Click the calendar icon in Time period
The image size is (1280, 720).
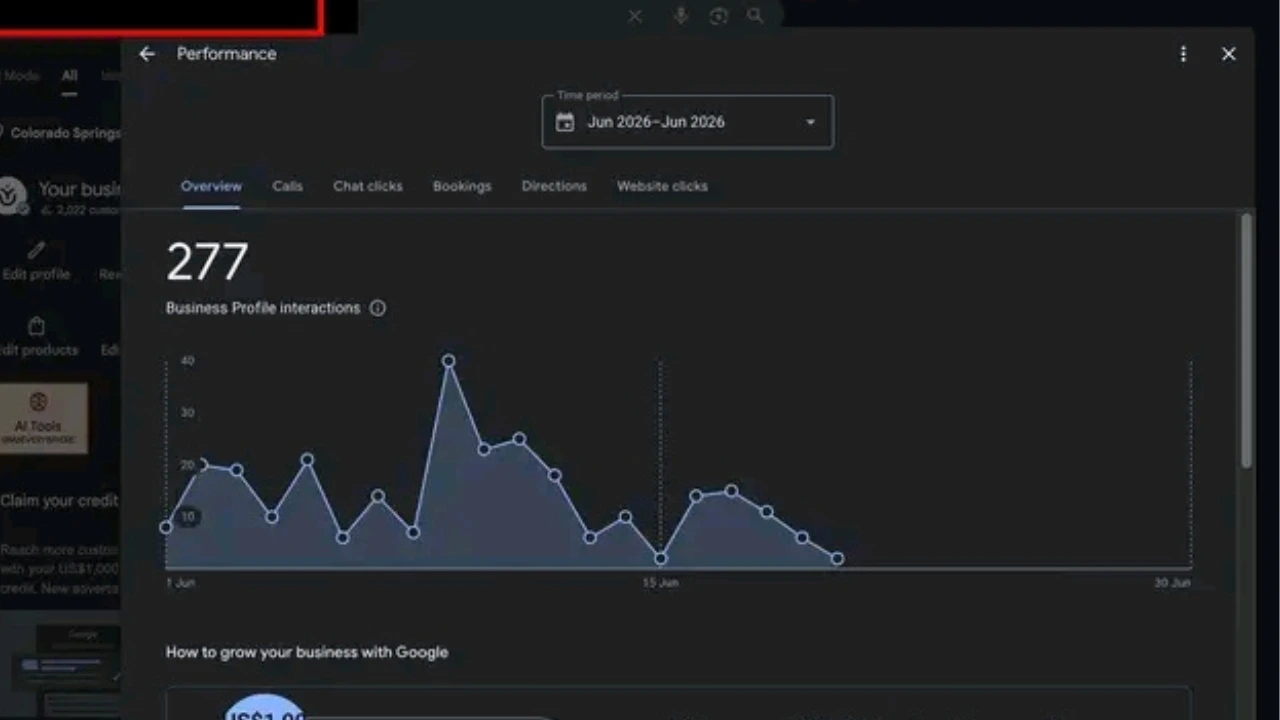pos(565,122)
